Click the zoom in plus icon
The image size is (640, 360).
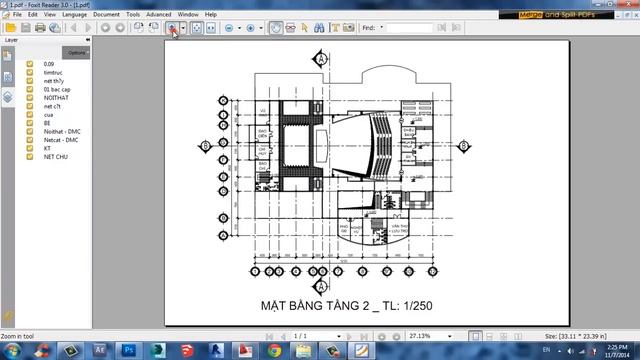point(251,28)
